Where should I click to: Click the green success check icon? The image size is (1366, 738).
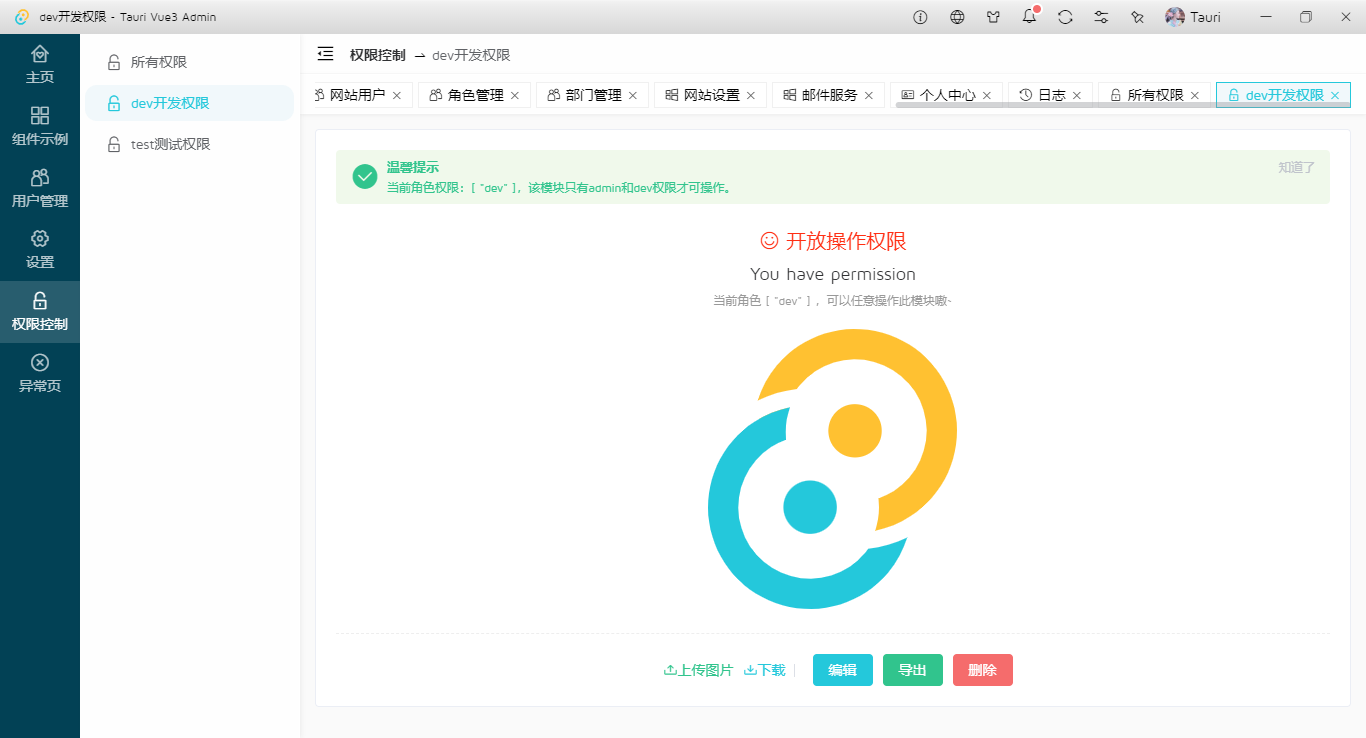pyautogui.click(x=365, y=177)
